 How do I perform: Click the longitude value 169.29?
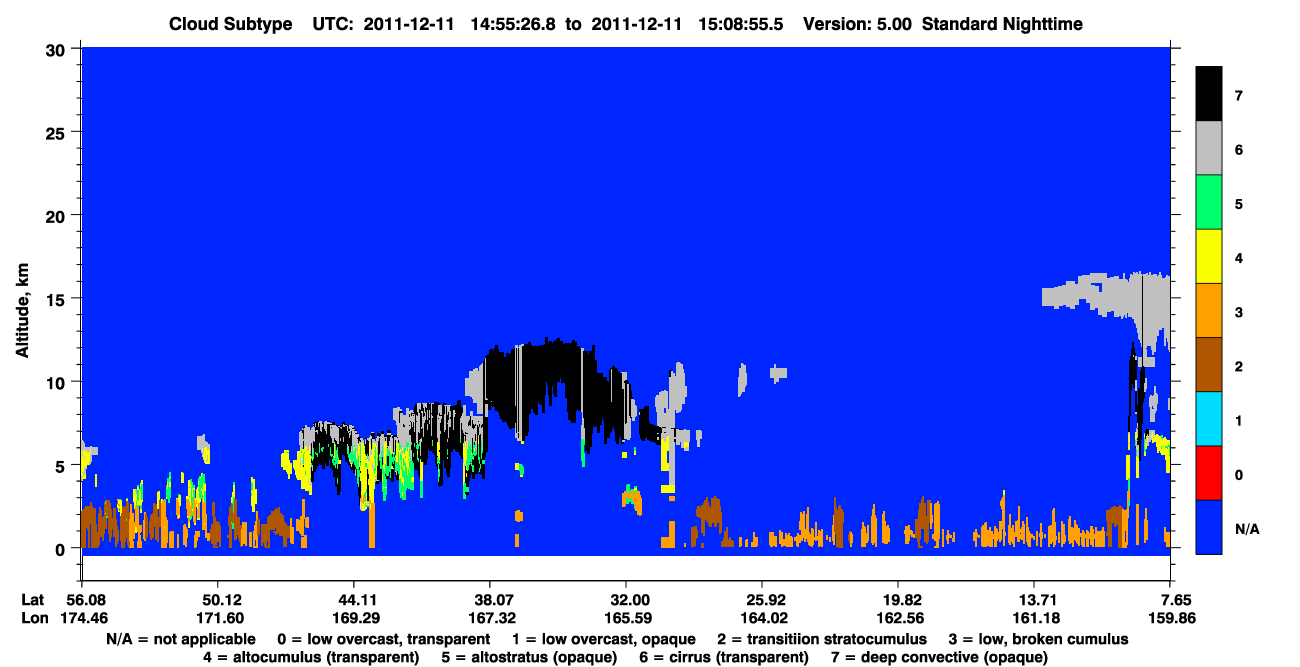354,618
